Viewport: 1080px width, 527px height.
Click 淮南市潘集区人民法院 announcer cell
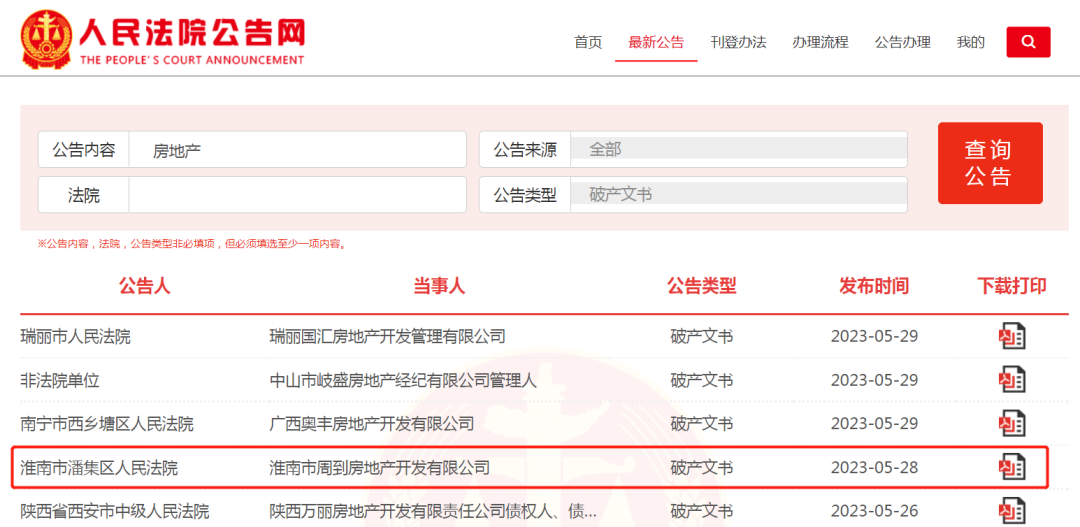98,468
